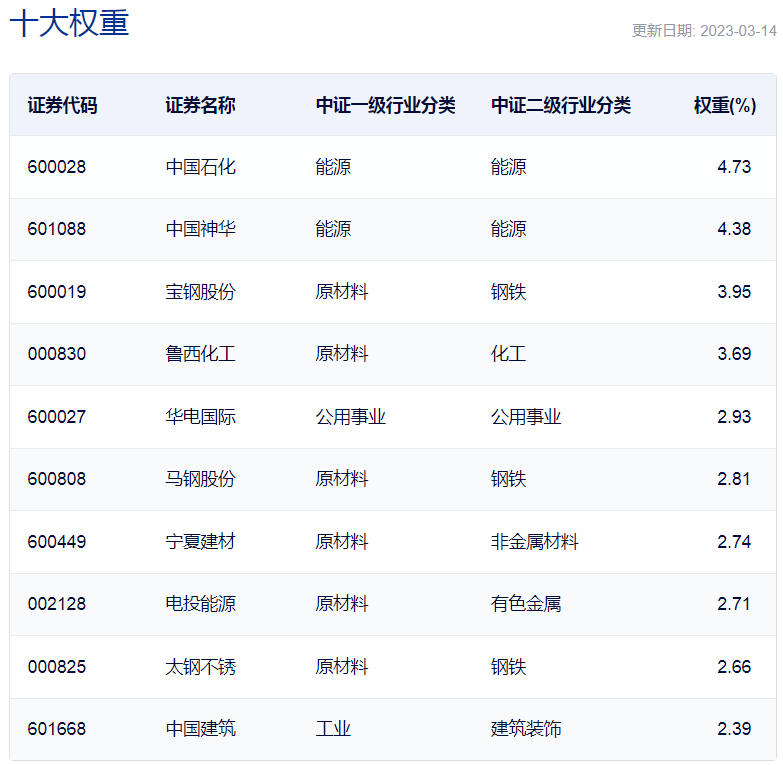The image size is (783, 765).
Task: Click weight value 4.73
Action: (x=734, y=167)
